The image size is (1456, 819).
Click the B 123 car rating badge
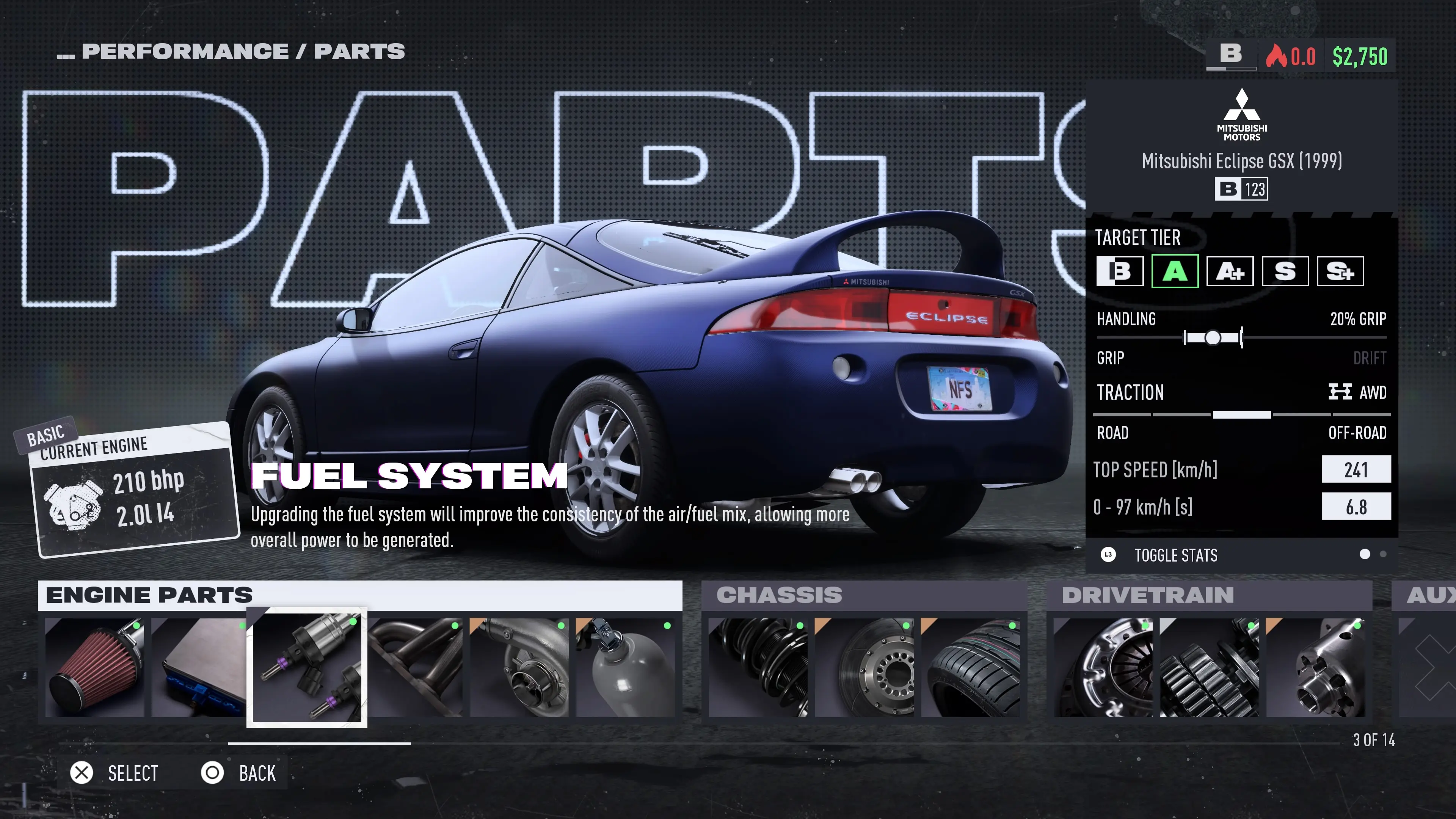pos(1241,189)
